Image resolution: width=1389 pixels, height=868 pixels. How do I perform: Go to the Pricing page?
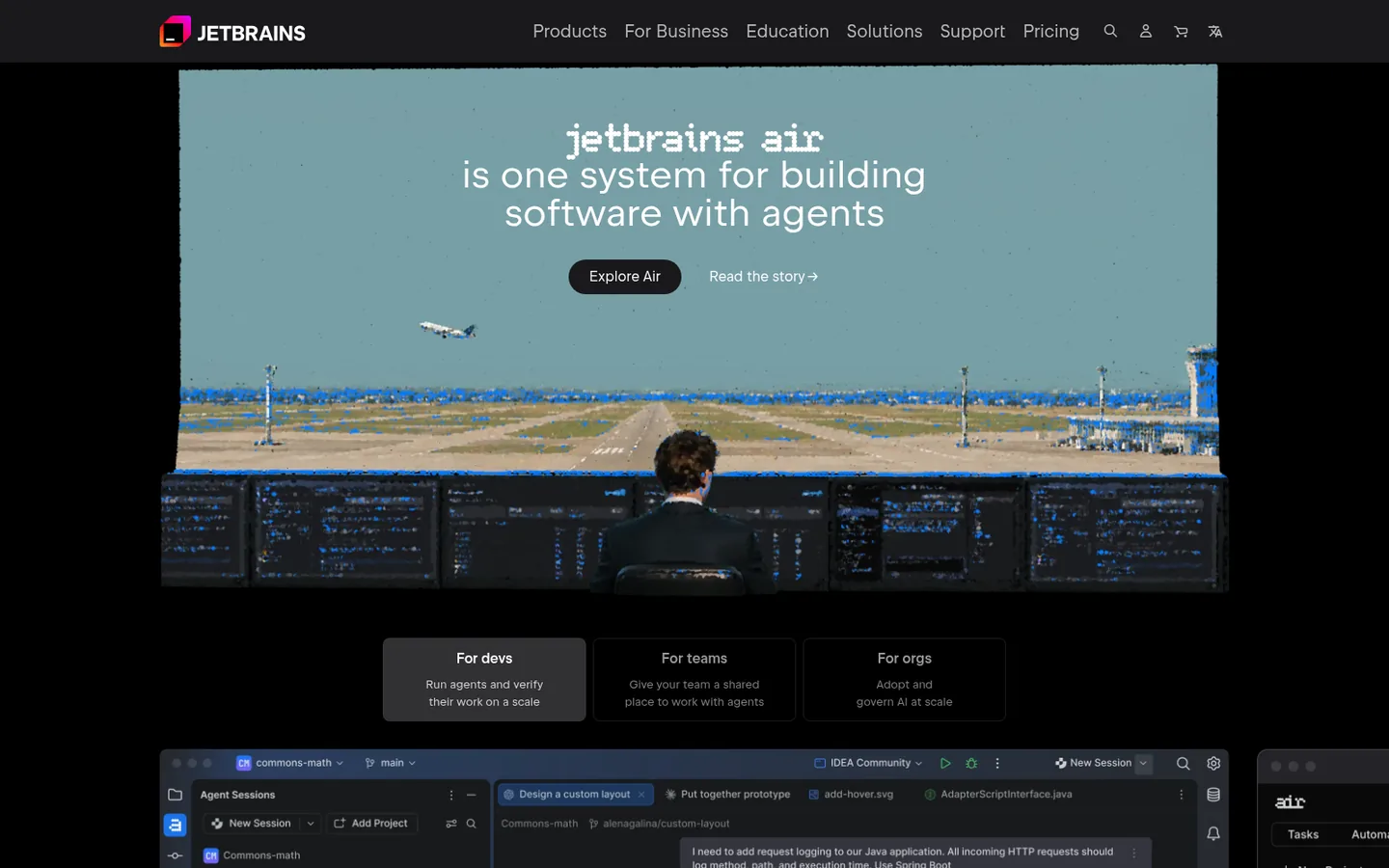point(1050,31)
